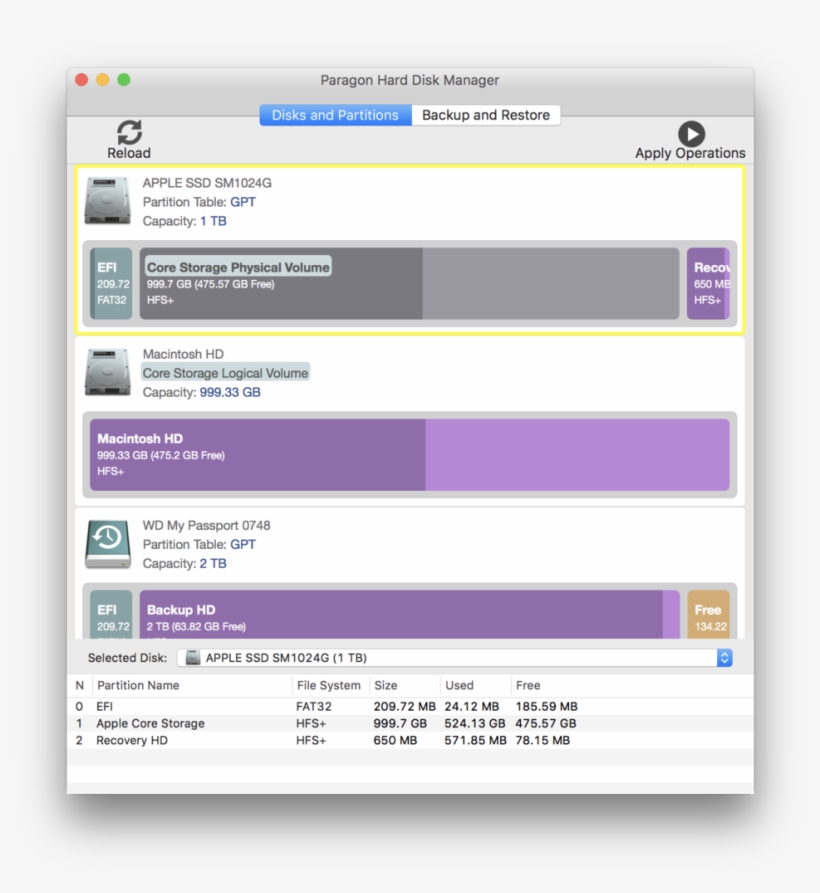Click the Reload icon

click(x=129, y=132)
